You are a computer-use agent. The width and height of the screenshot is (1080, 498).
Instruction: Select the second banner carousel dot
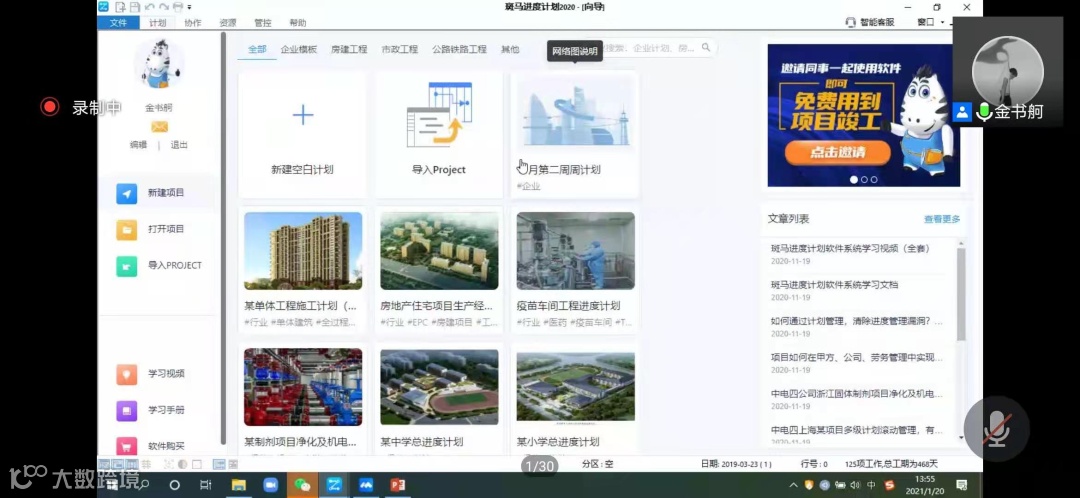pos(864,180)
